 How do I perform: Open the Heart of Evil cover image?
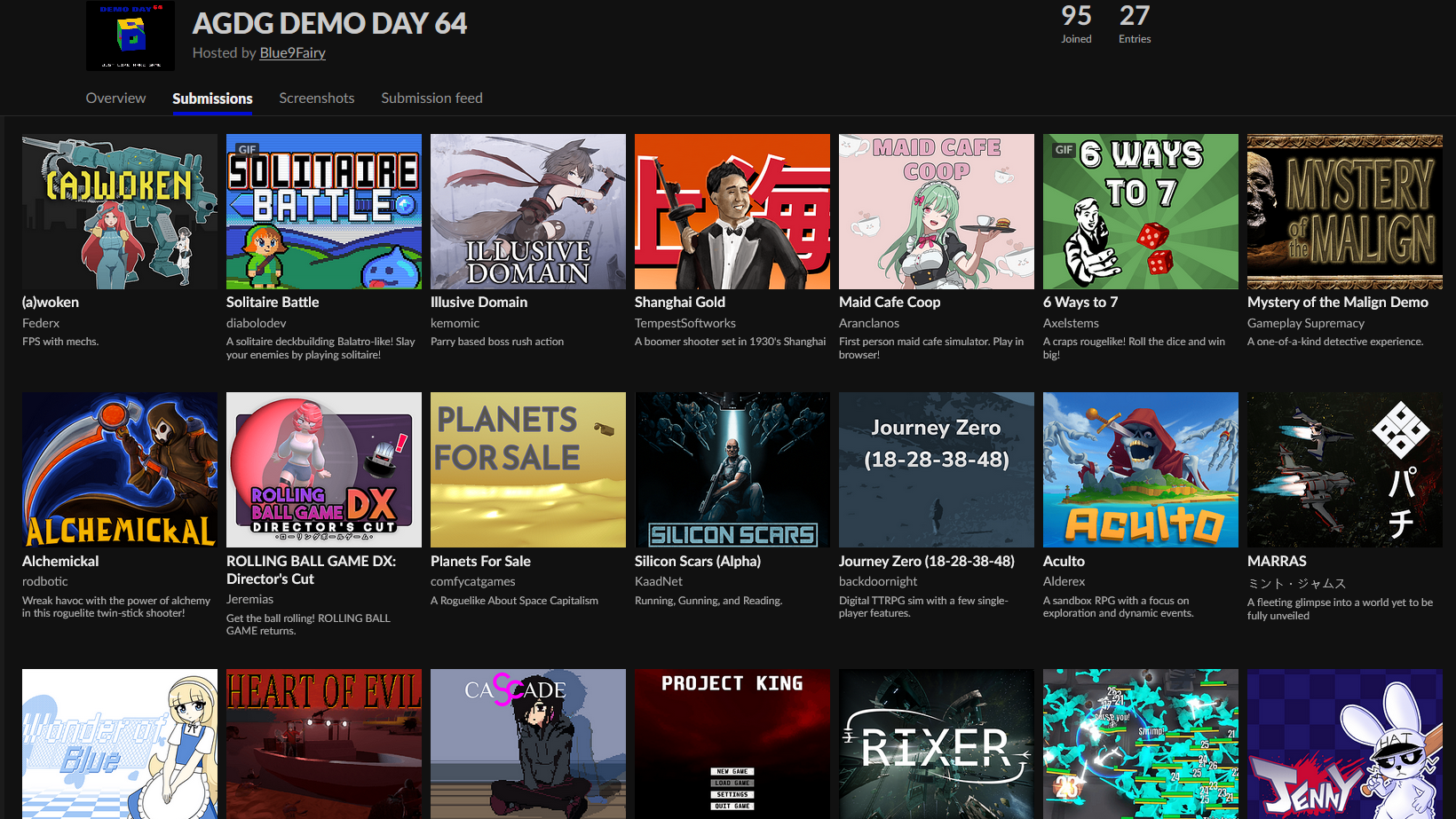324,744
